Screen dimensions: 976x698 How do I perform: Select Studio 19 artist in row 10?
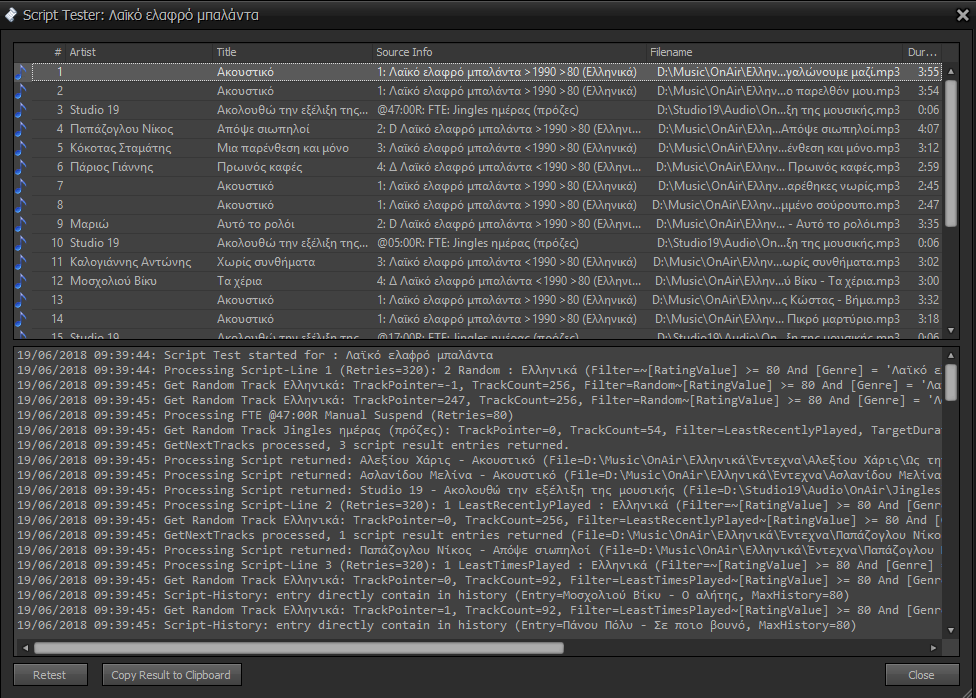point(95,243)
